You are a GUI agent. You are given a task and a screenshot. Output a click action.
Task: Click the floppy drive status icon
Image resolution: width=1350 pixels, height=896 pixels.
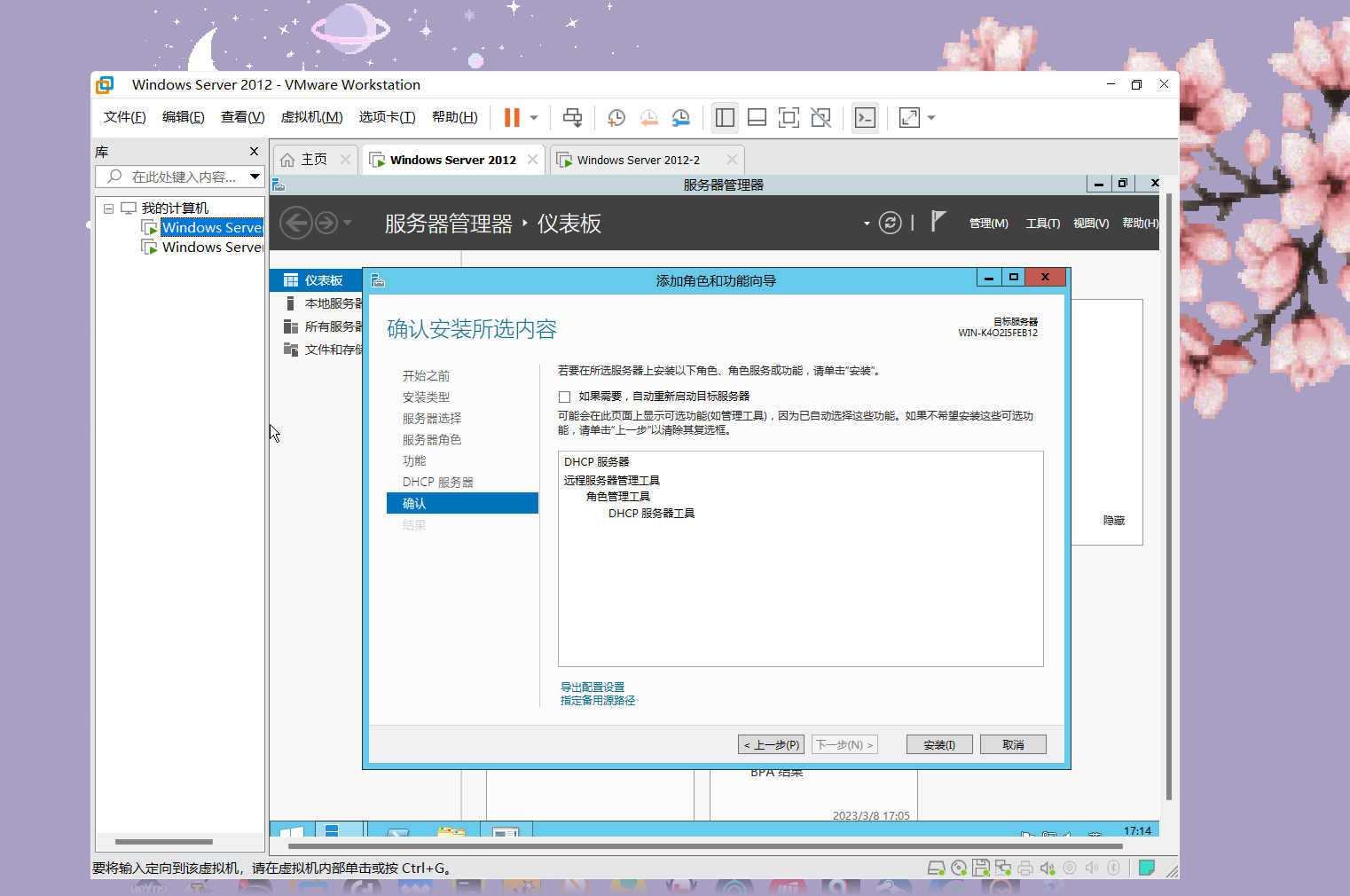(980, 868)
